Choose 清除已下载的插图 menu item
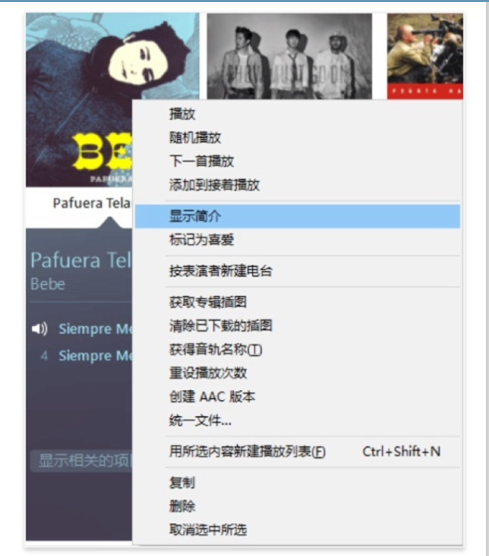489x556 pixels. [298, 326]
